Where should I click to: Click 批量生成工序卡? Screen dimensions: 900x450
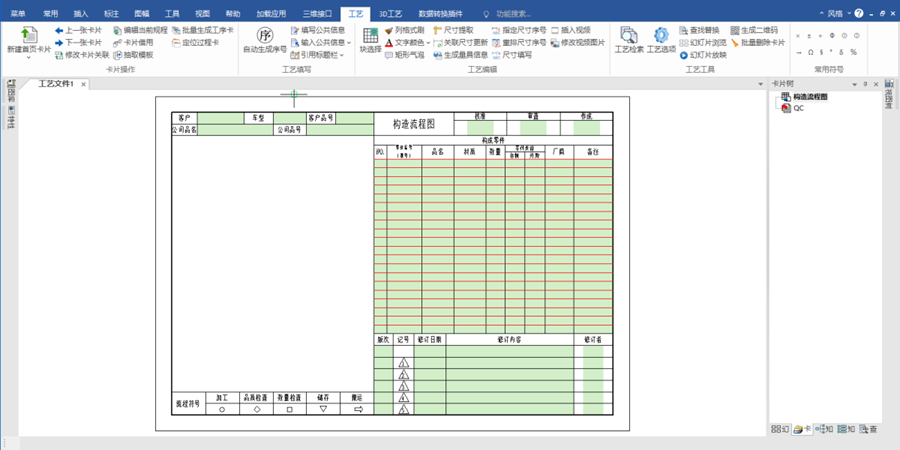[203, 30]
